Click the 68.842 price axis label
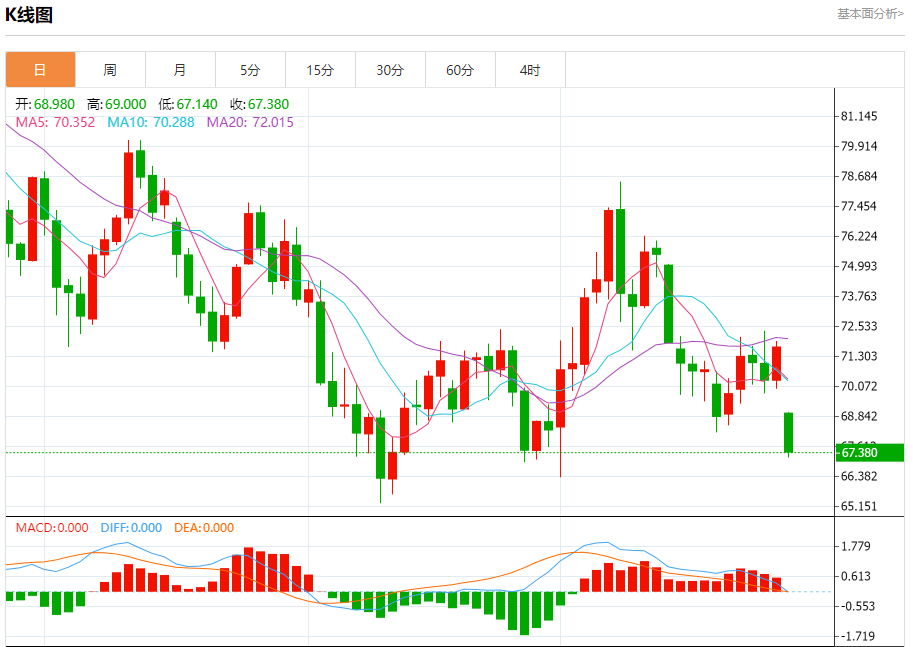913x647 pixels. tap(859, 416)
